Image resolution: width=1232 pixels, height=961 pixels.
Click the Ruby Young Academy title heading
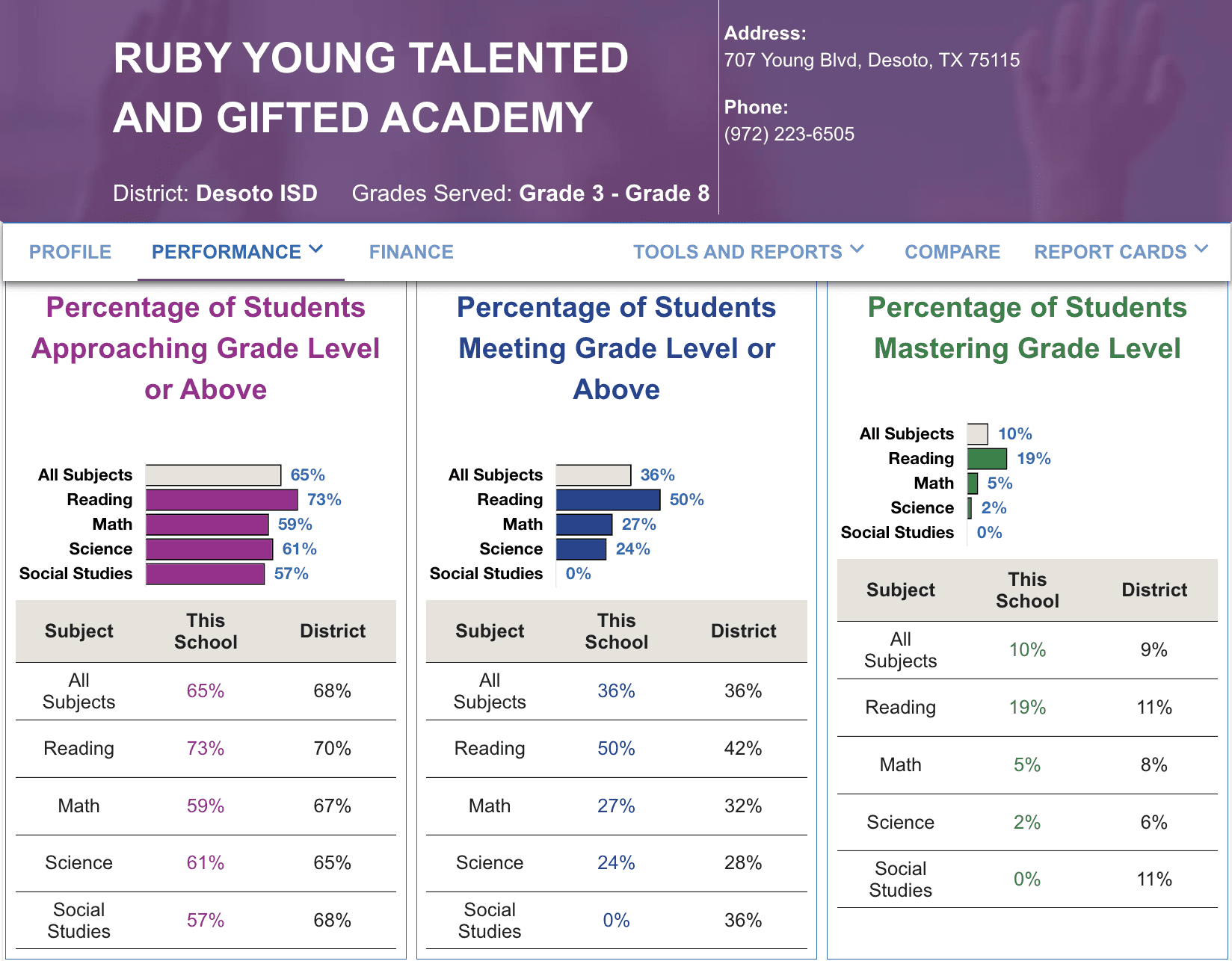click(x=371, y=88)
